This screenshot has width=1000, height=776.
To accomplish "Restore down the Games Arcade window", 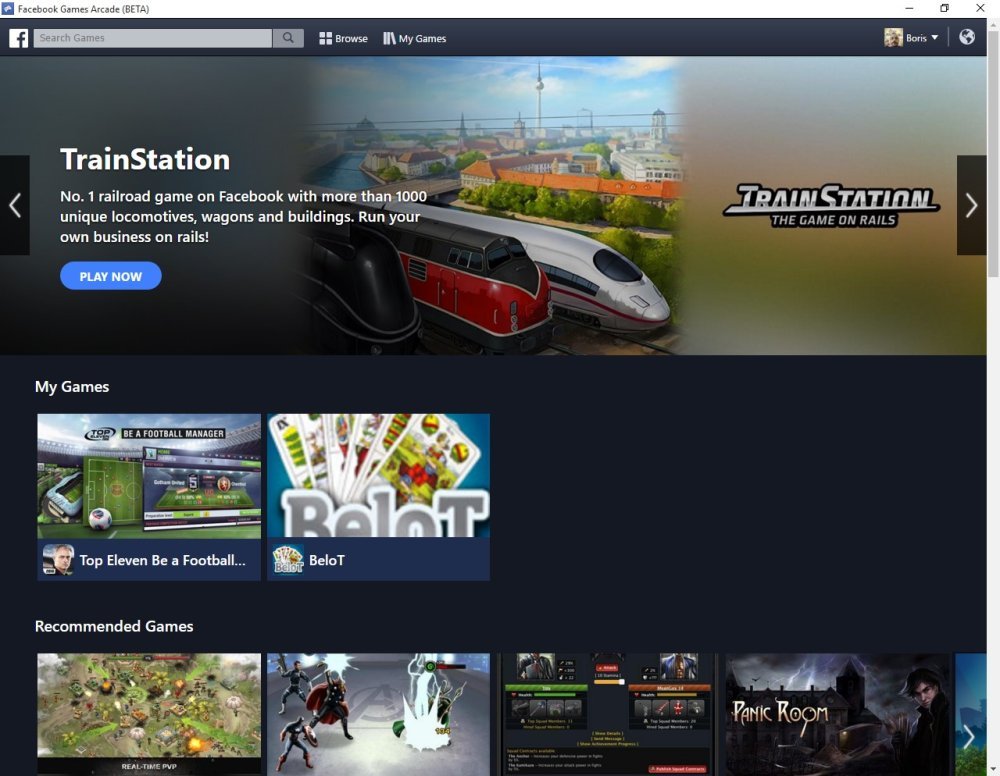I will [x=945, y=8].
